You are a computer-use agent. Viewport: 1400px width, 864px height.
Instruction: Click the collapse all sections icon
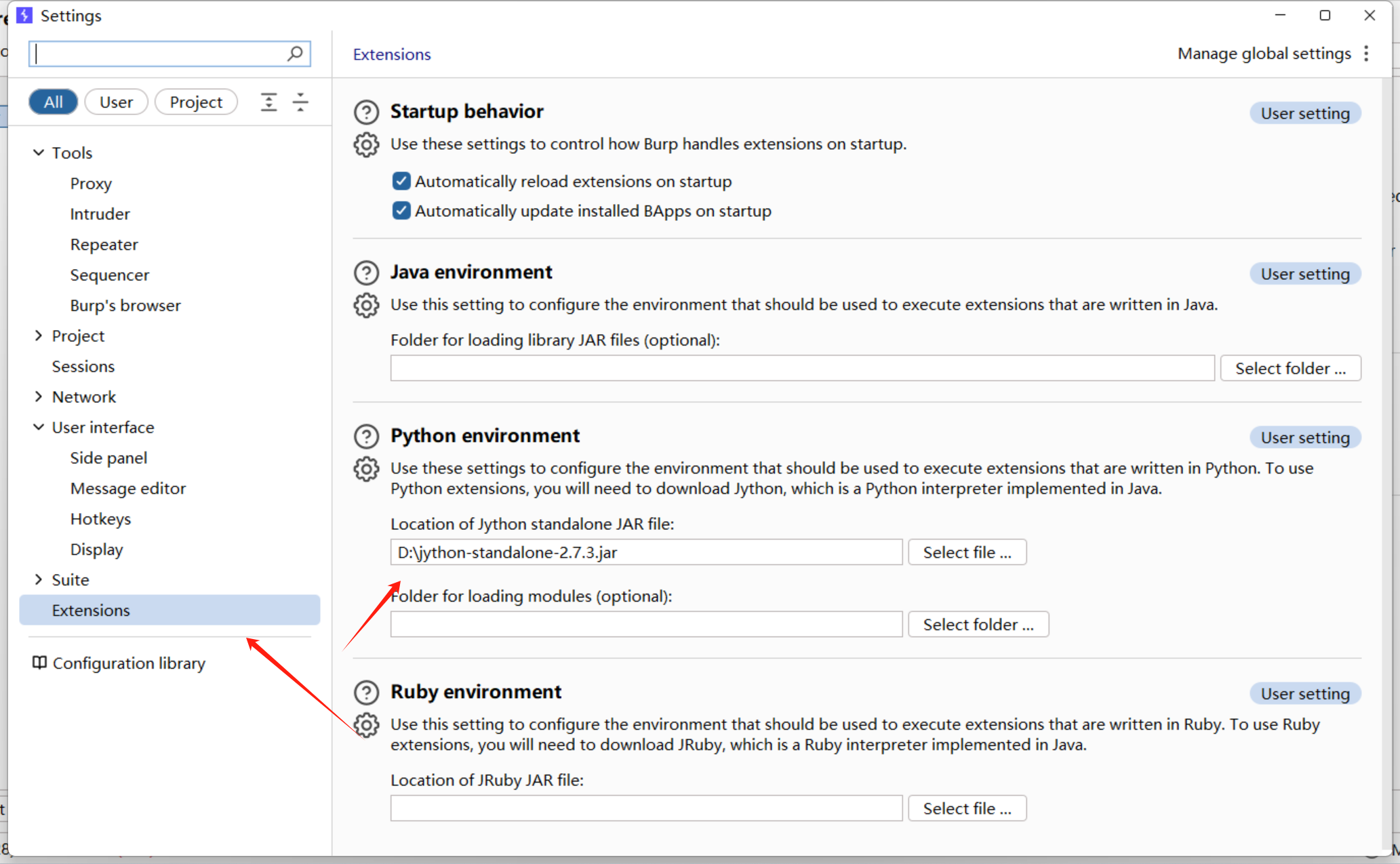click(x=300, y=102)
